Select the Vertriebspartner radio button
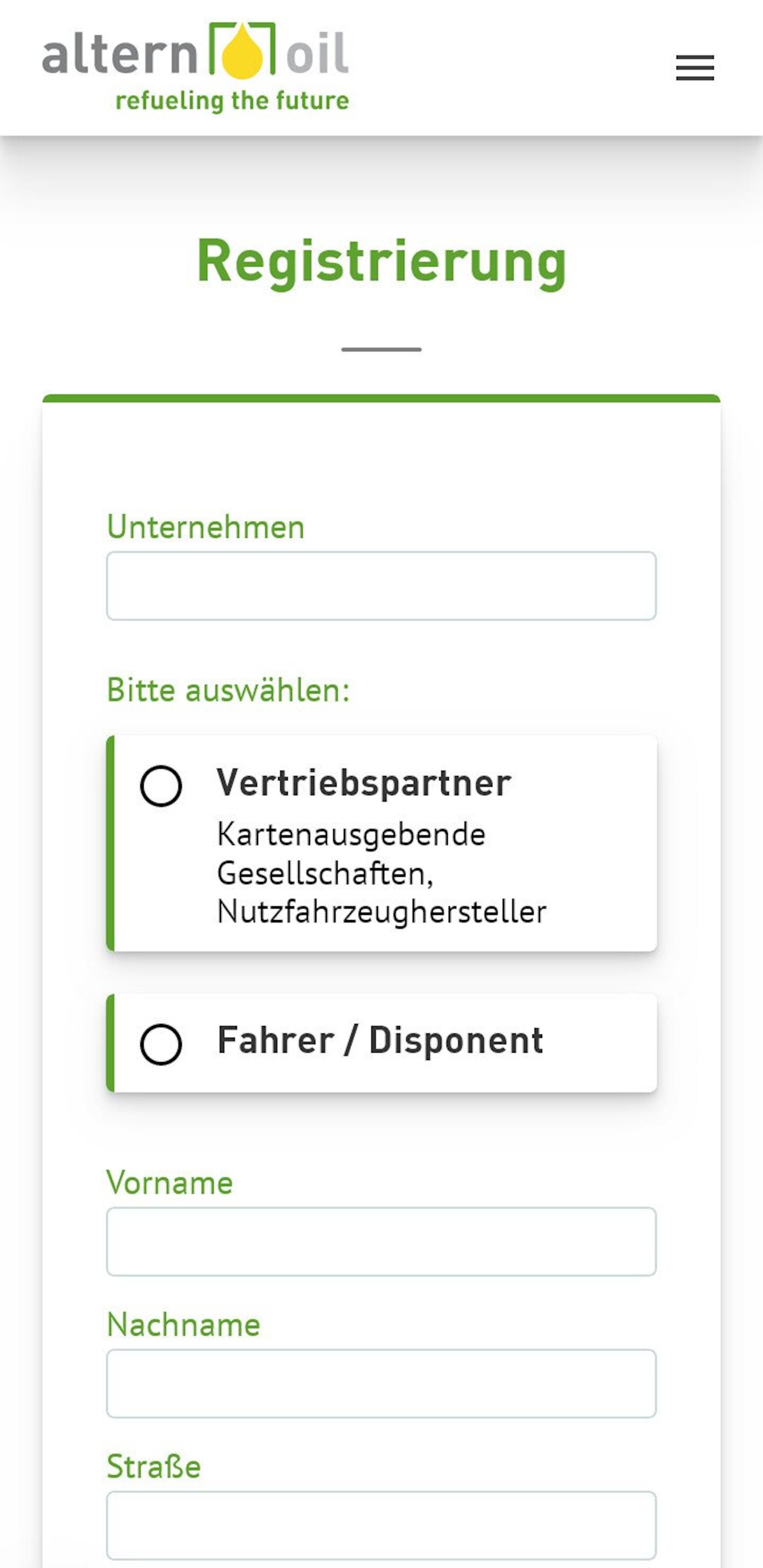Screen dimensions: 763x1568 [163, 786]
